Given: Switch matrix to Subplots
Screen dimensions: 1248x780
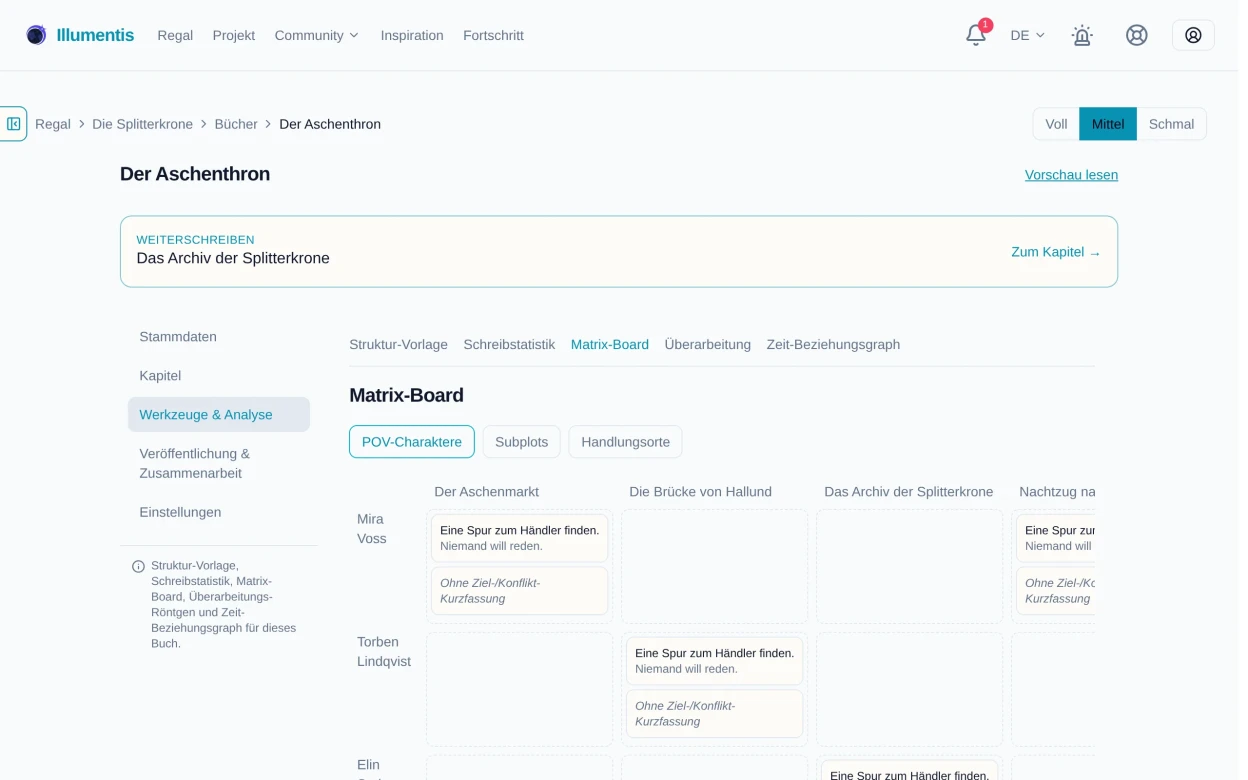Looking at the screenshot, I should [522, 442].
